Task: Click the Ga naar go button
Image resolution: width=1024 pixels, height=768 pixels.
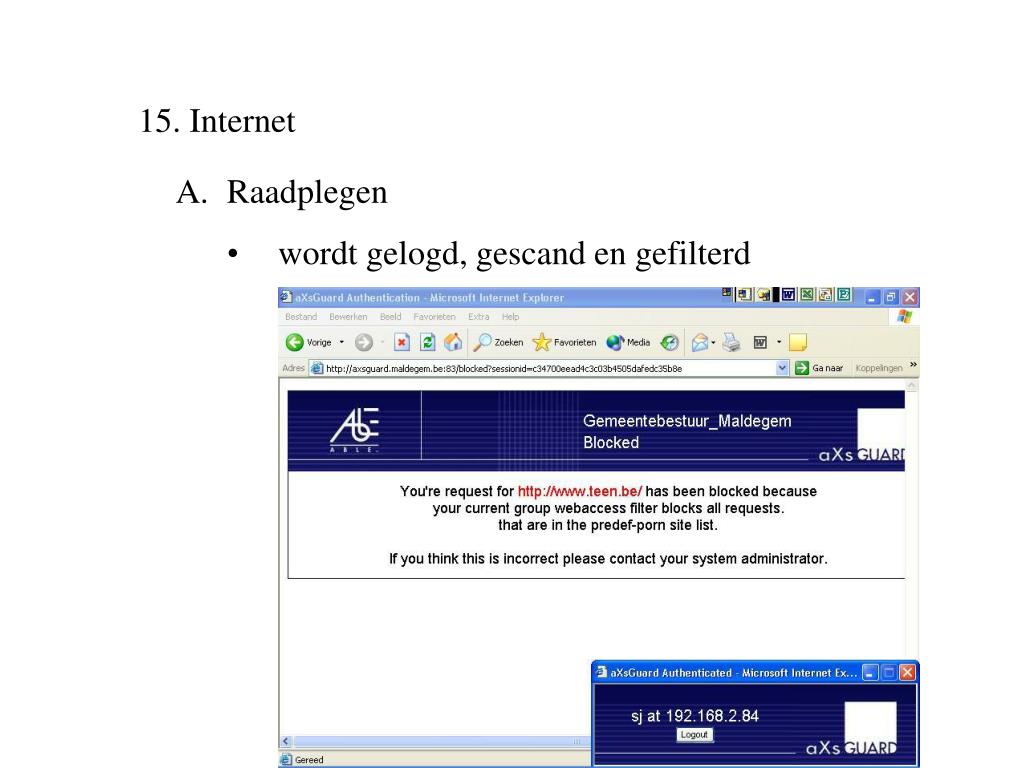Action: (819, 368)
